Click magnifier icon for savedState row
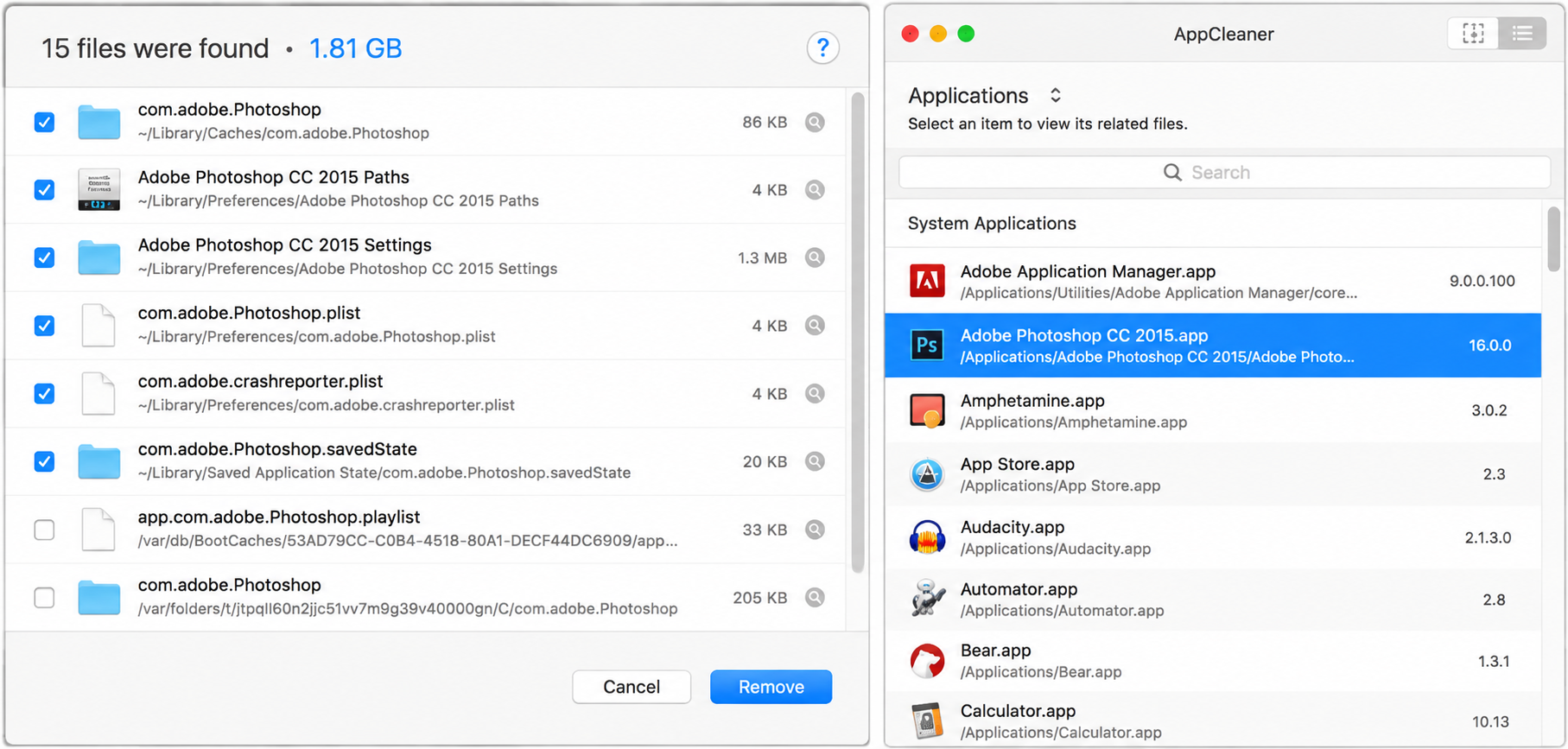1568x749 pixels. pyautogui.click(x=815, y=461)
